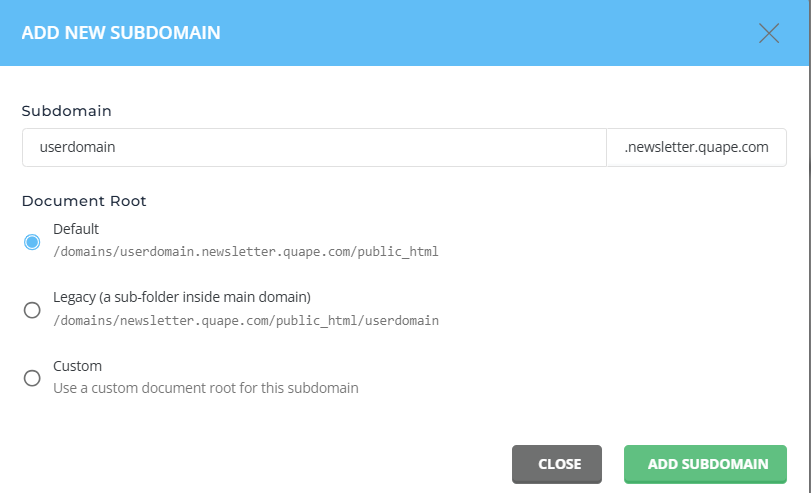Image resolution: width=811 pixels, height=499 pixels.
Task: Click the "Default" option label
Action: click(76, 229)
